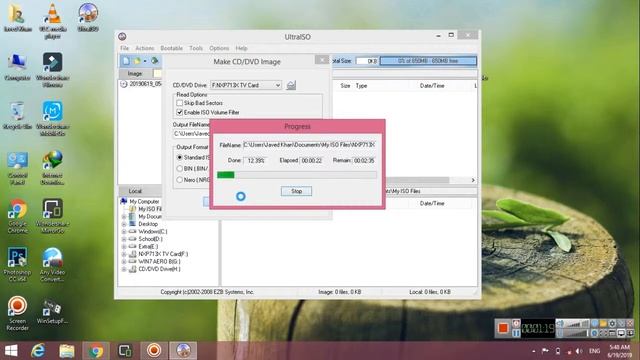
Task: Click the recorder monitor screen icon
Action: (621, 333)
